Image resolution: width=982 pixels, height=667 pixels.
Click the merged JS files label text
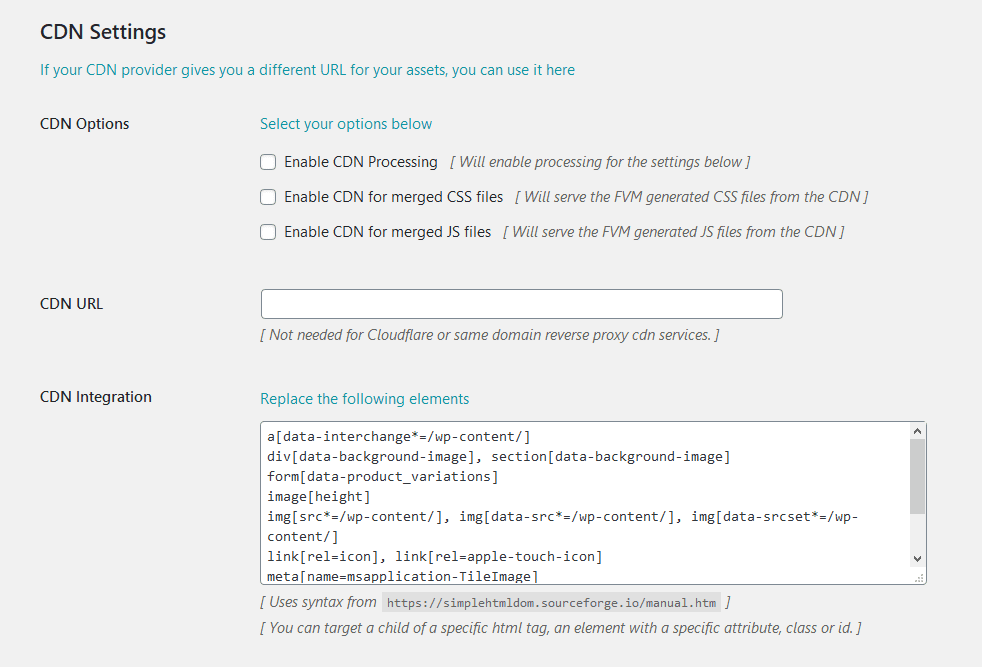388,232
